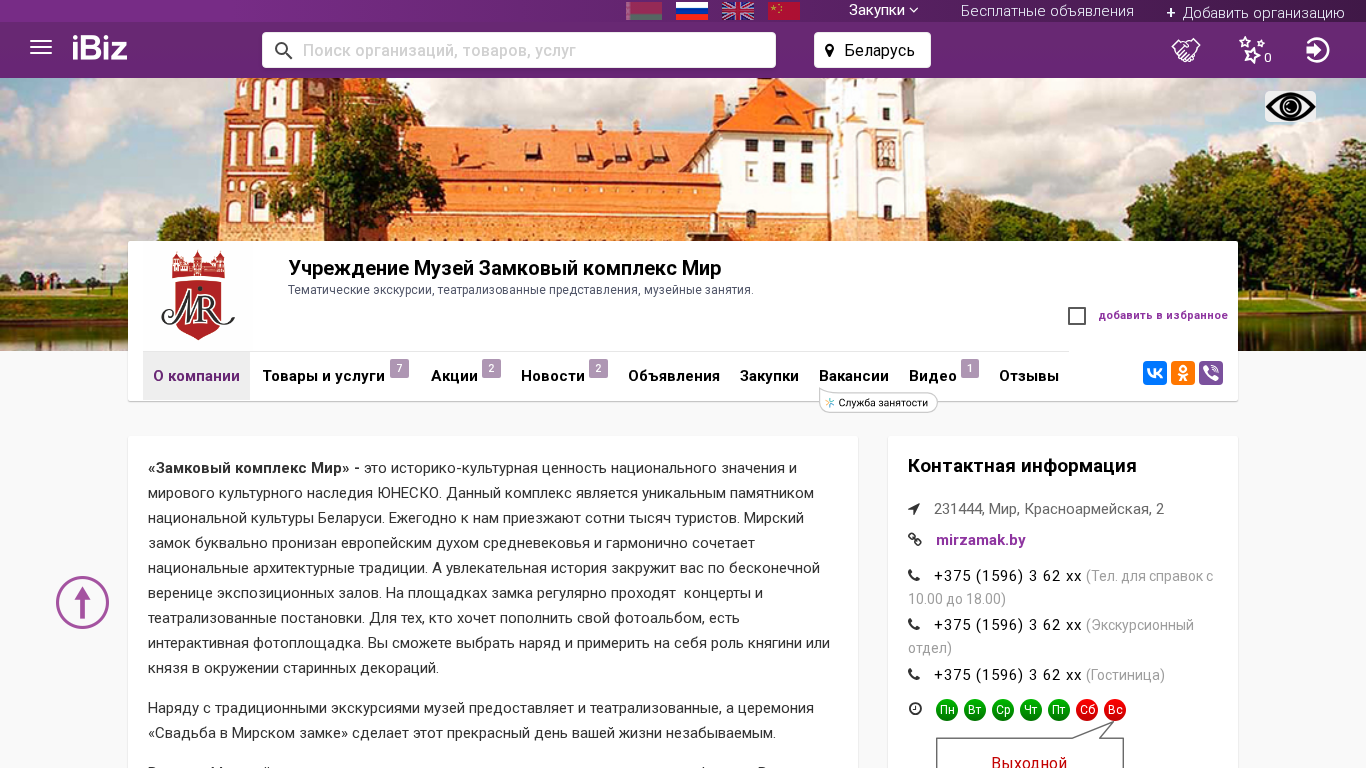
Task: Share via VK icon
Action: (x=1155, y=374)
